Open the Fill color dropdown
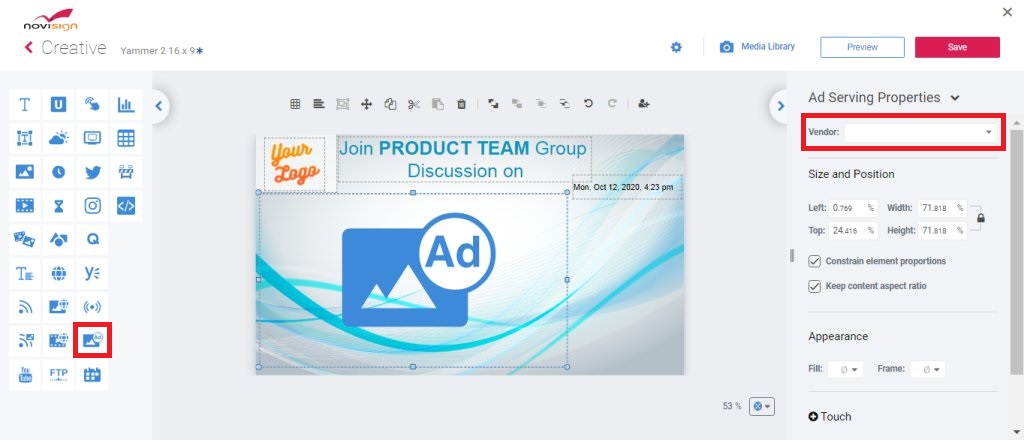This screenshot has width=1024, height=440. pos(846,369)
